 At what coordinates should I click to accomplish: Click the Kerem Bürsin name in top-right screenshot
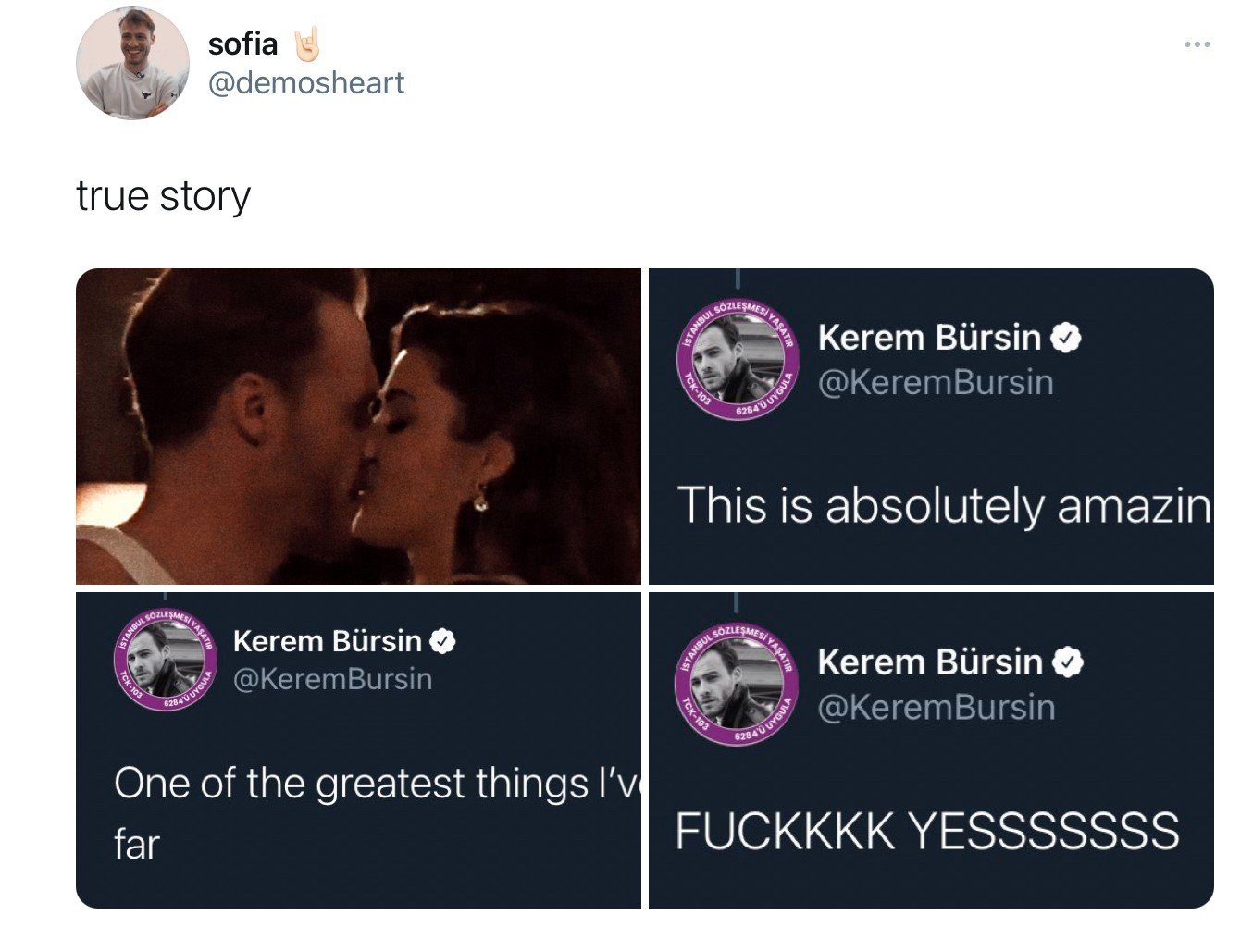(x=929, y=338)
